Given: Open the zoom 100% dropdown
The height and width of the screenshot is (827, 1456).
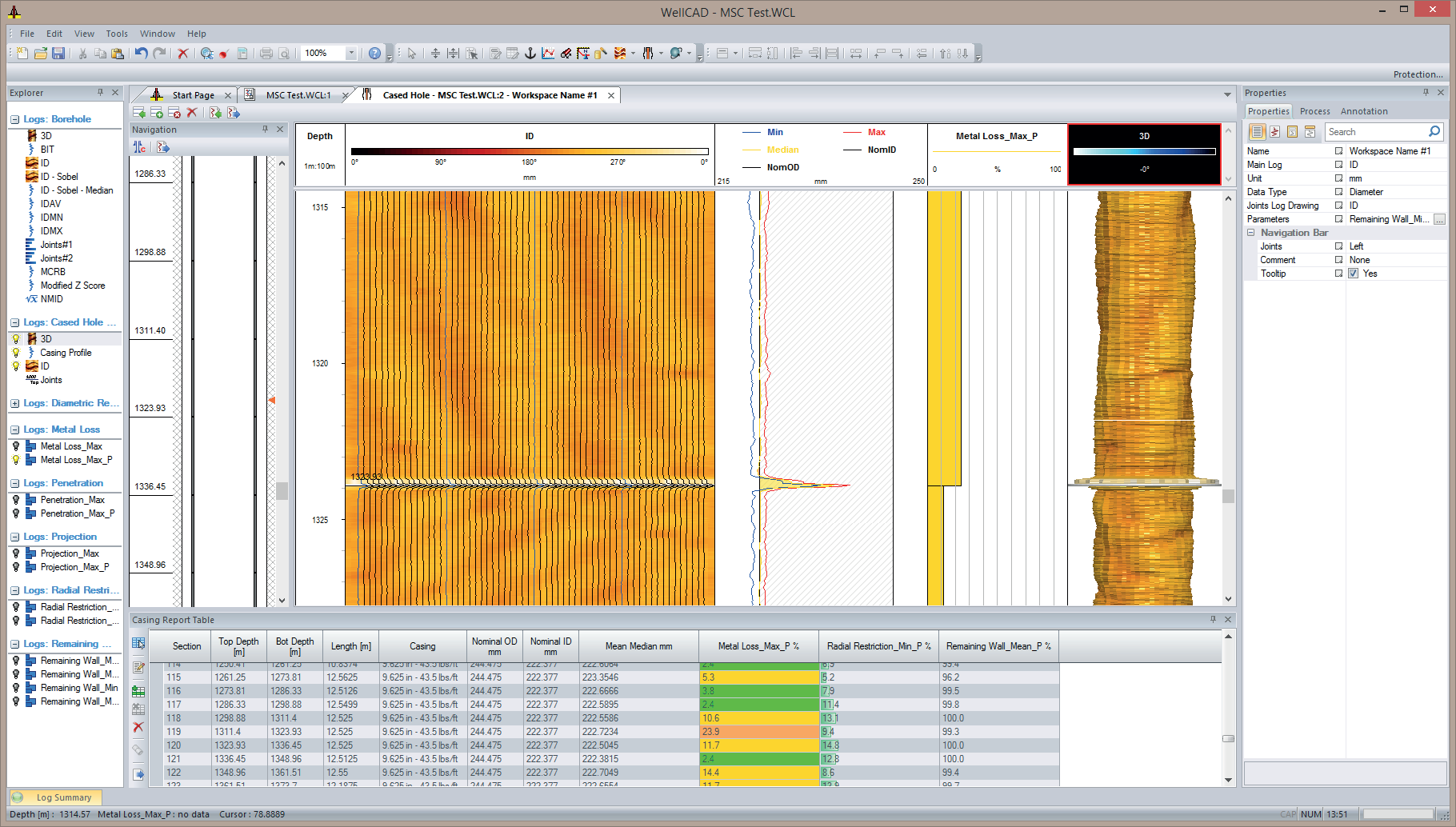Looking at the screenshot, I should point(350,54).
